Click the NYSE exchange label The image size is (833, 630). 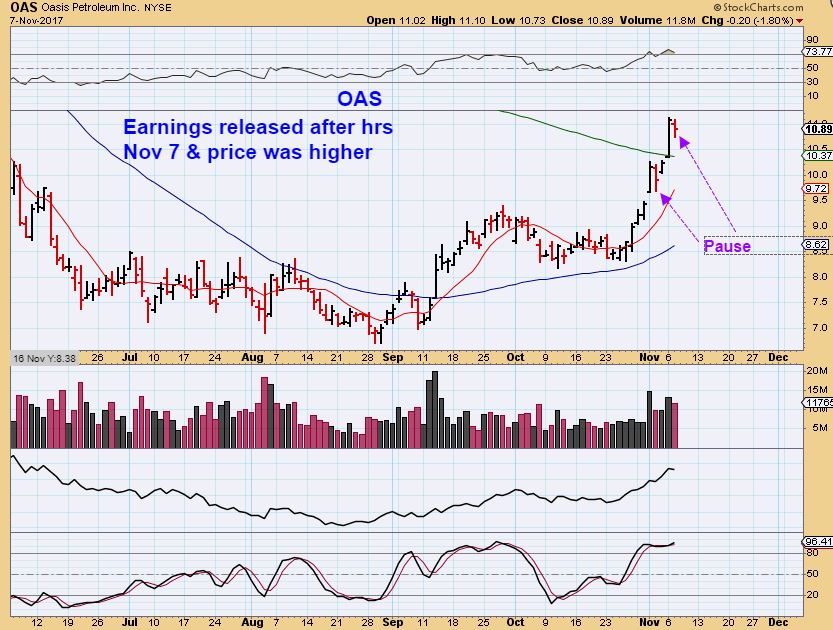coord(157,8)
